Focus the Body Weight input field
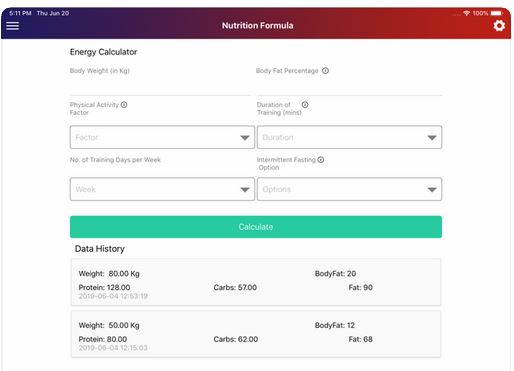This screenshot has width=514, height=371. (x=160, y=87)
